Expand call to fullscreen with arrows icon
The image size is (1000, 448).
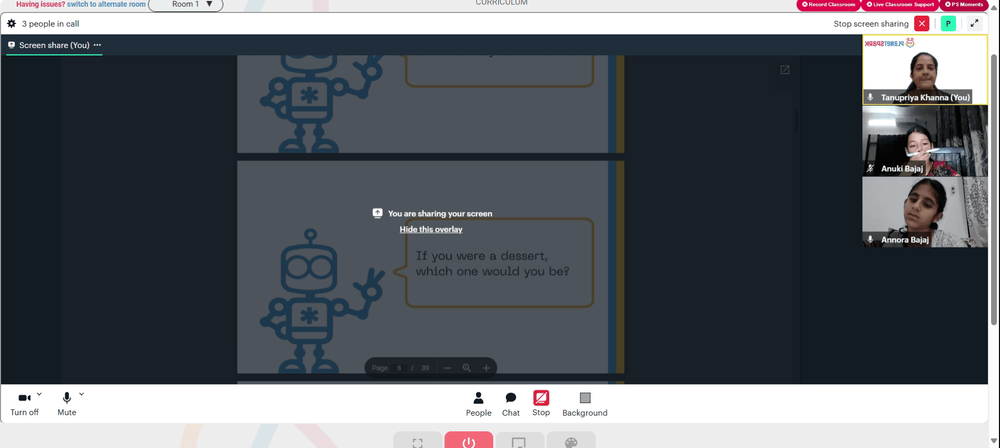pos(974,24)
